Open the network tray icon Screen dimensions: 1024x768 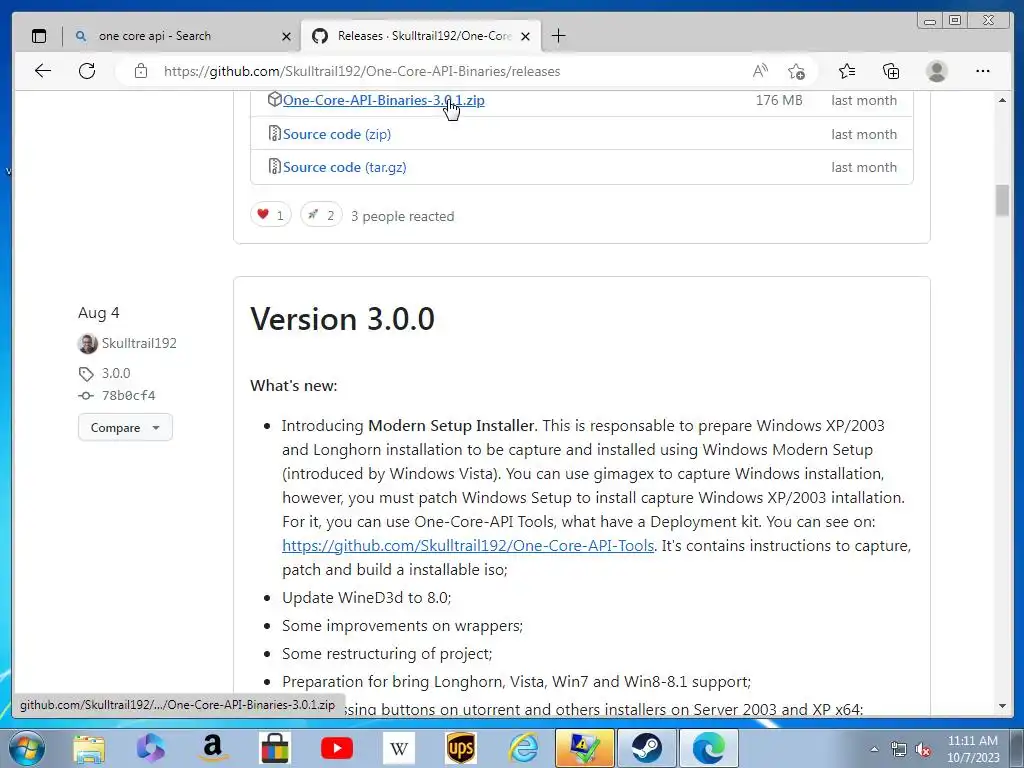899,750
